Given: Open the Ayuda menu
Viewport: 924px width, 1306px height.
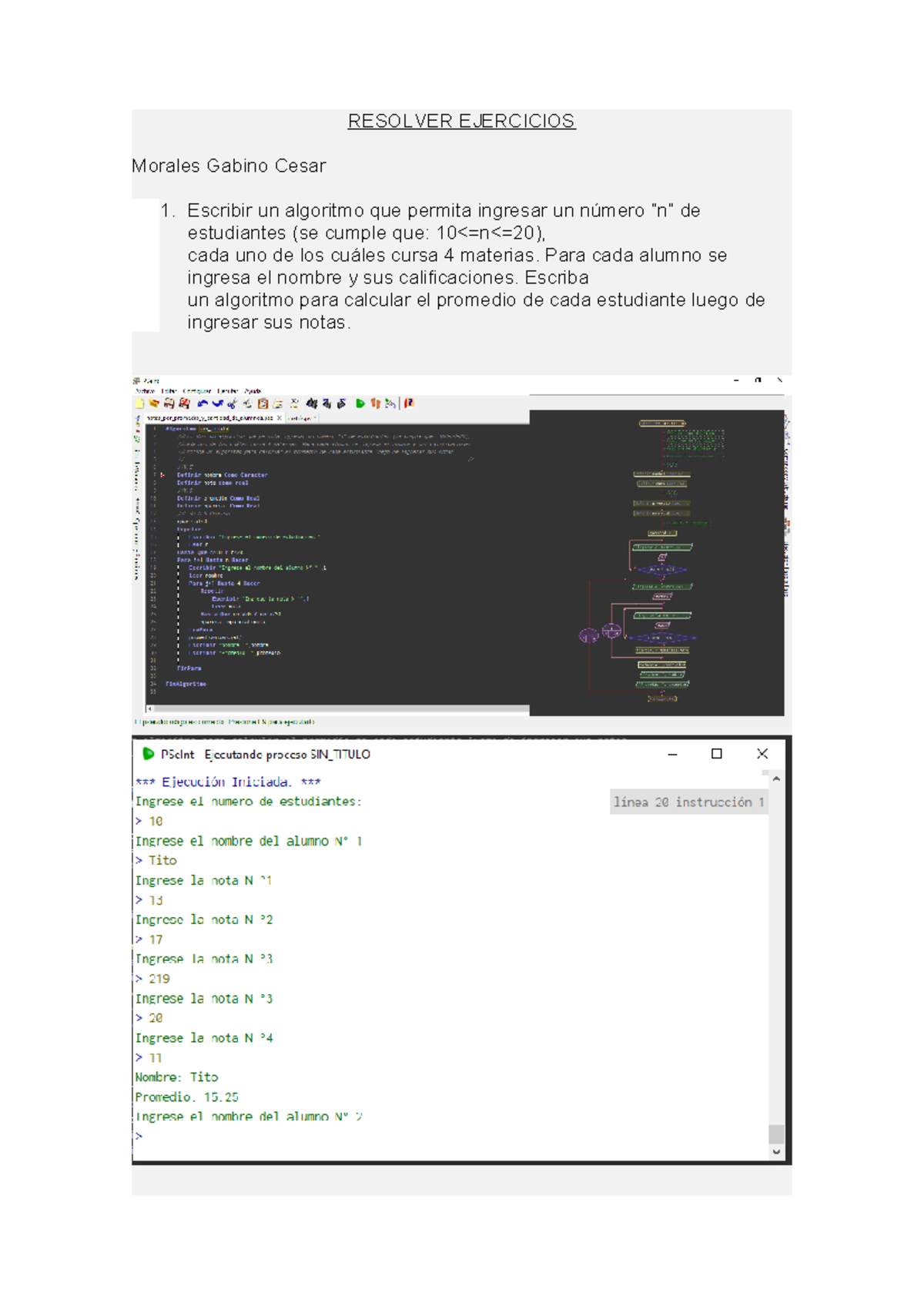Looking at the screenshot, I should pyautogui.click(x=253, y=391).
